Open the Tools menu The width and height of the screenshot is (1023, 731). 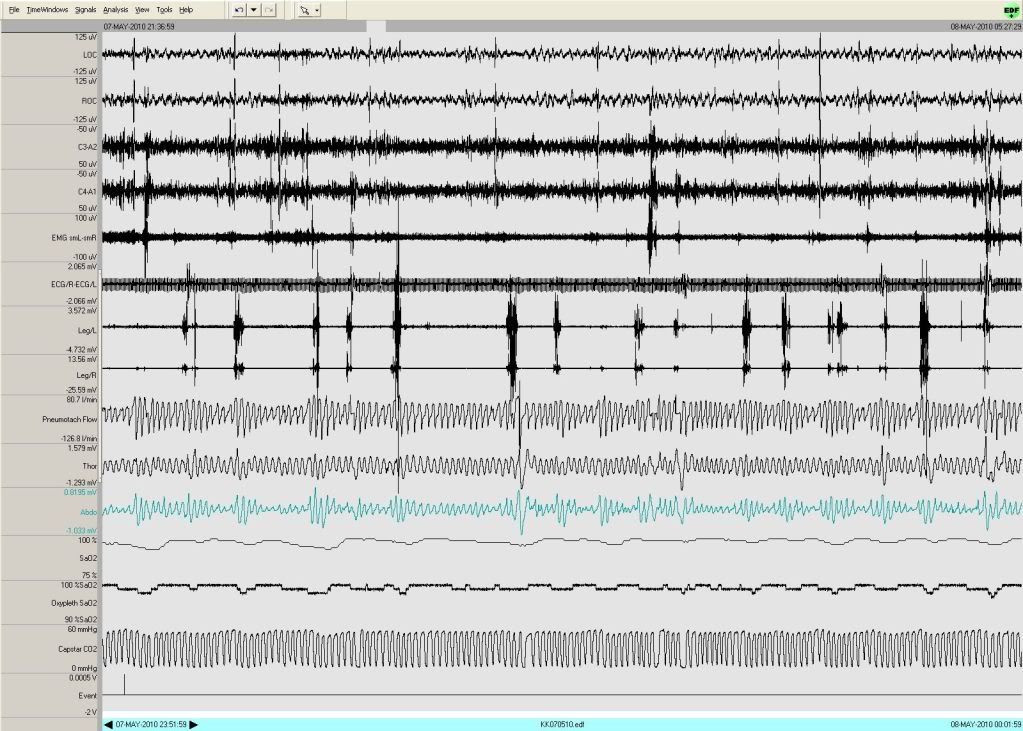click(164, 9)
